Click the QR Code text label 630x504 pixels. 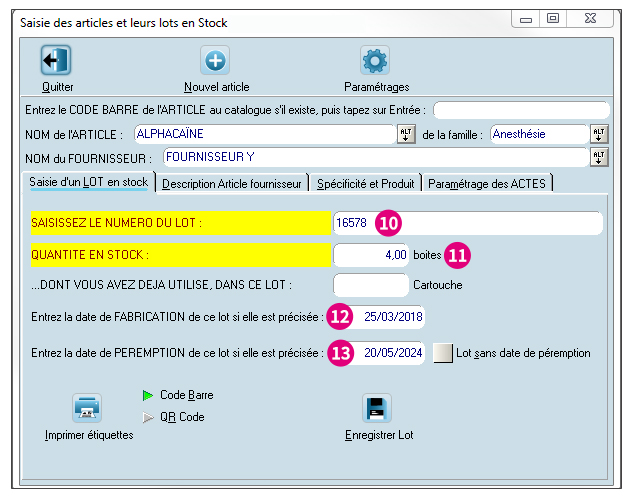(x=182, y=417)
